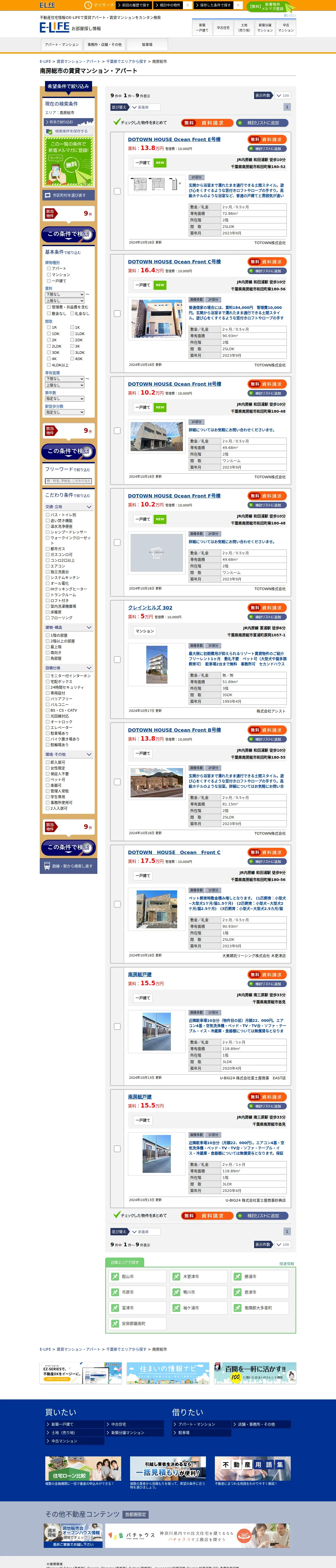Collapse 交通・立地 section chevron

pyautogui.click(x=89, y=506)
